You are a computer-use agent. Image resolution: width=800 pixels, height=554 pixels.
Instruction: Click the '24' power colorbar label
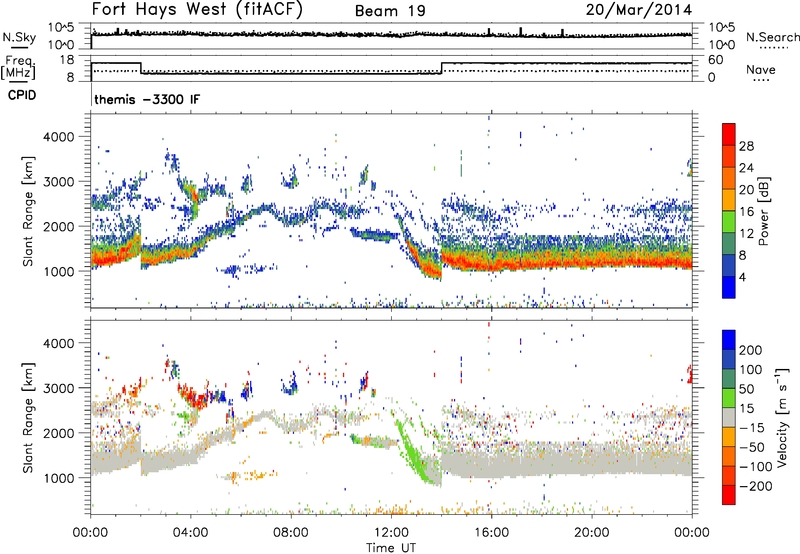point(746,168)
